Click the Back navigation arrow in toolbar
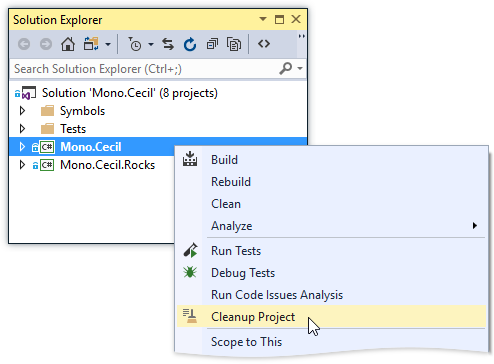 point(24,44)
